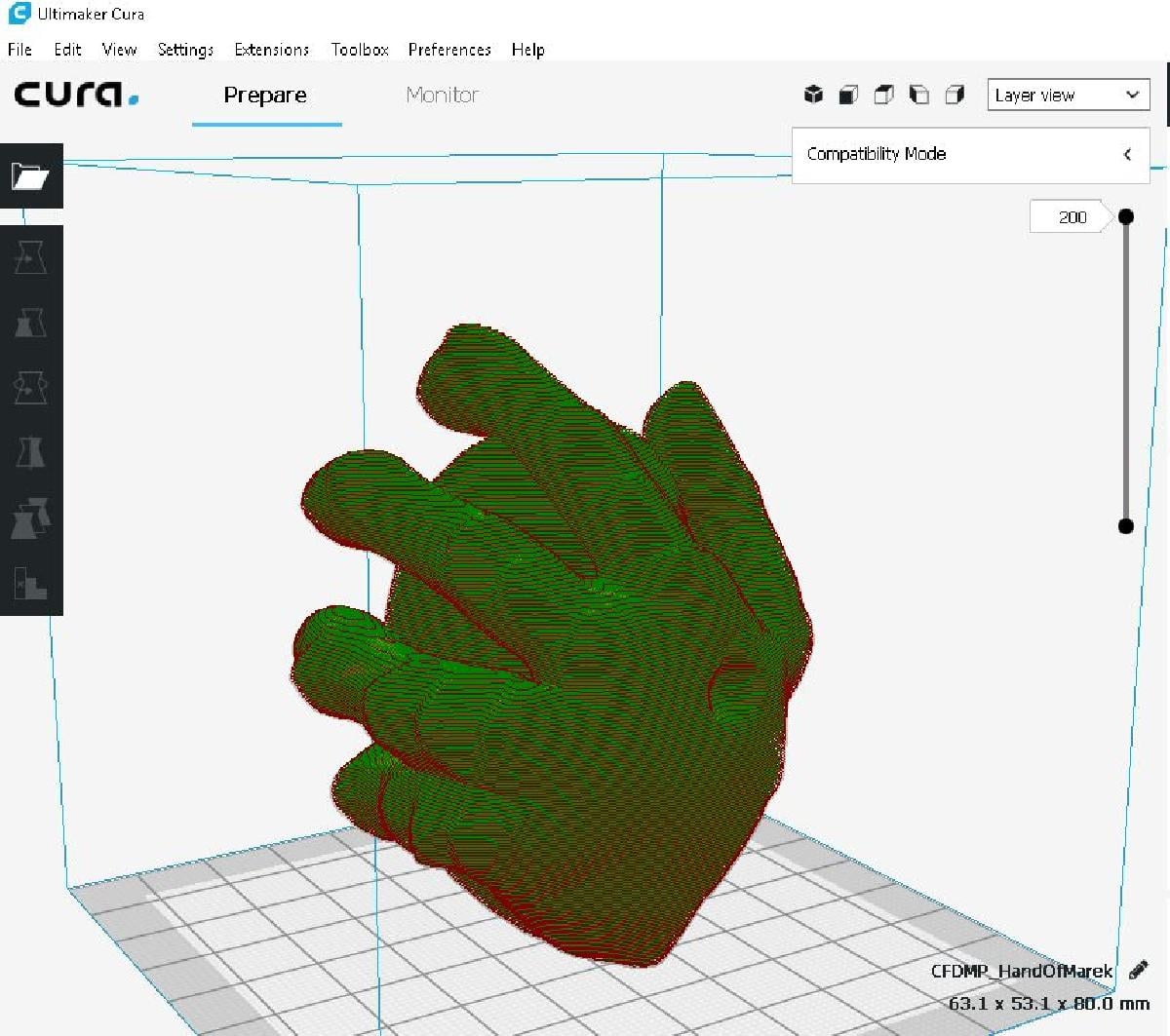Image resolution: width=1170 pixels, height=1036 pixels.
Task: Open the Toolbox menu
Action: click(360, 50)
